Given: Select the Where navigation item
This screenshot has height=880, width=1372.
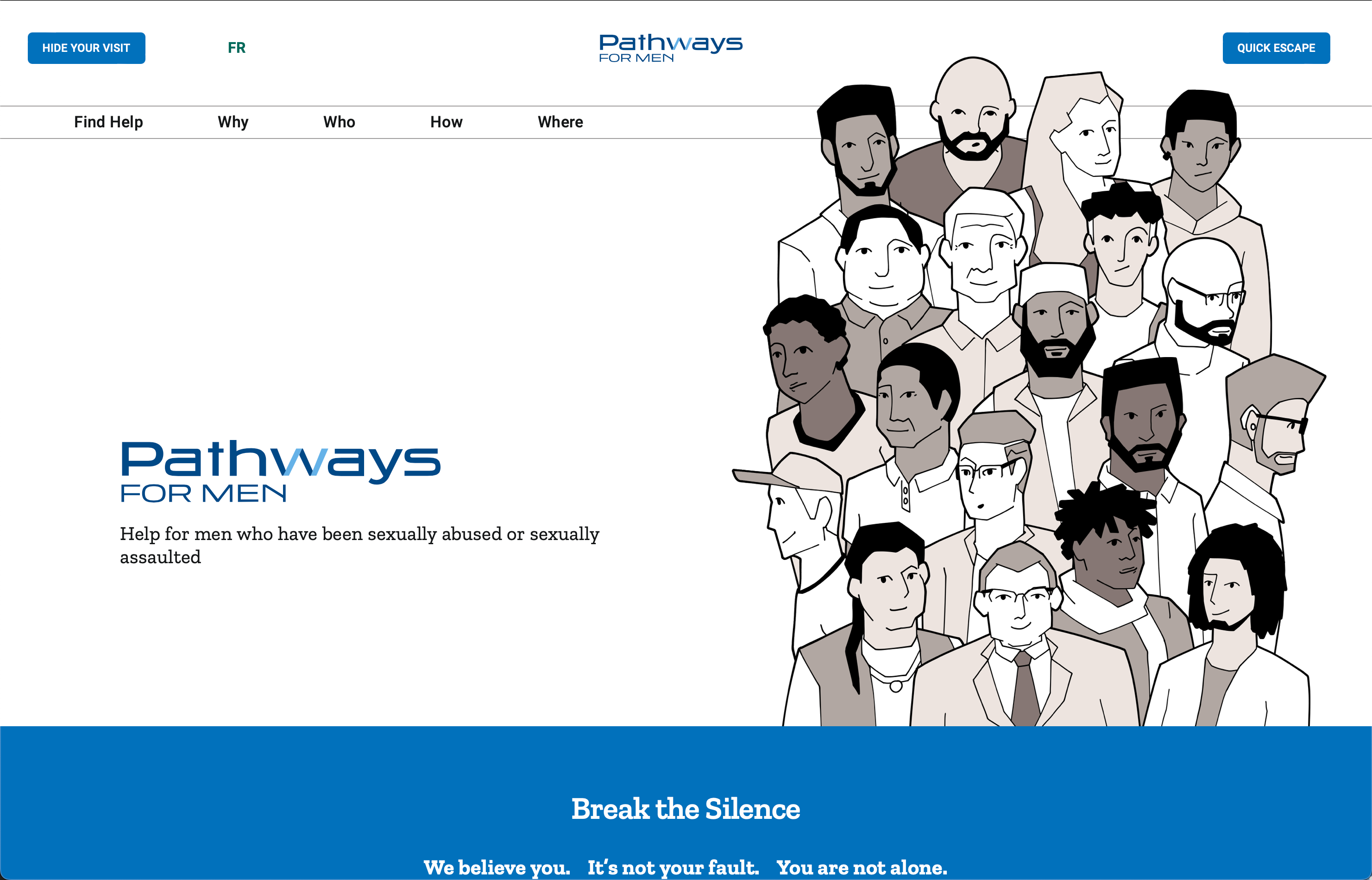Looking at the screenshot, I should [x=559, y=121].
